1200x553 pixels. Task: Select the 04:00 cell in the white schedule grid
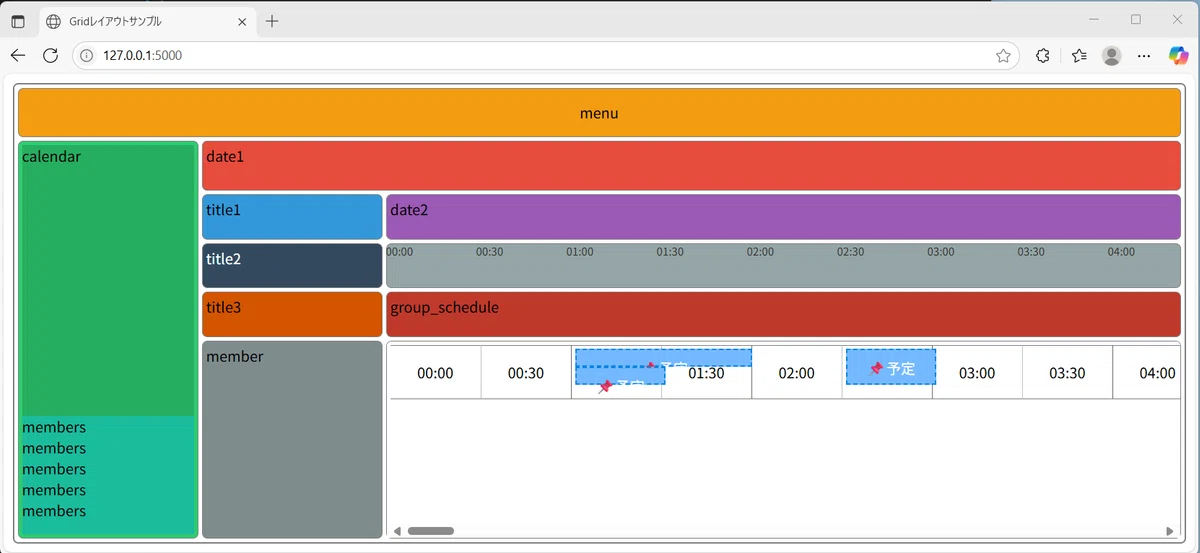point(1147,373)
